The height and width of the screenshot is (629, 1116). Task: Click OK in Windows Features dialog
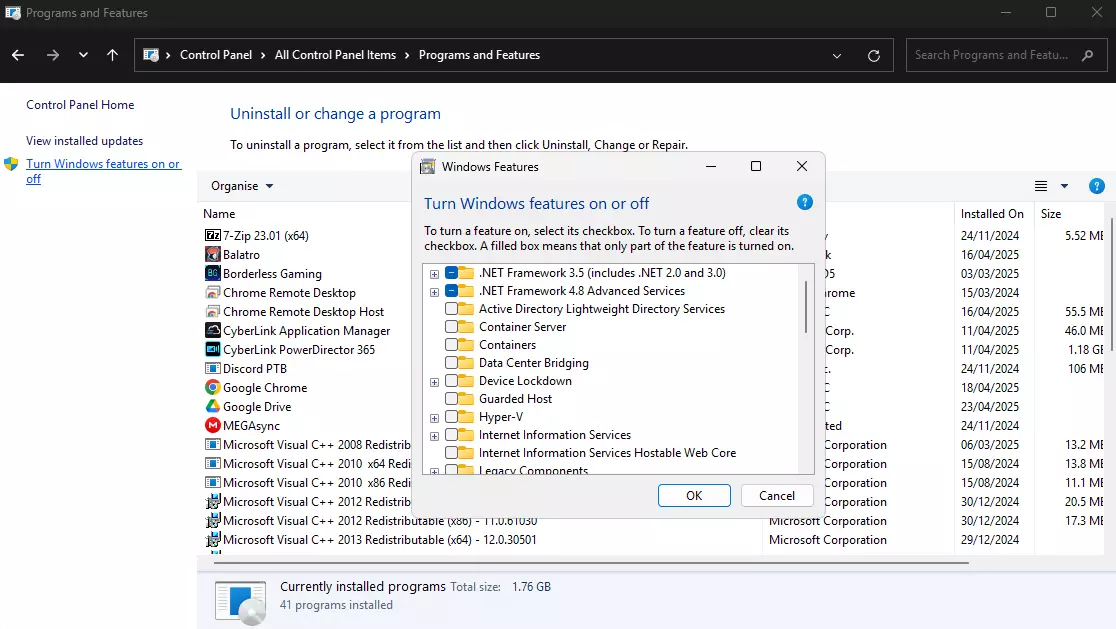(x=694, y=495)
